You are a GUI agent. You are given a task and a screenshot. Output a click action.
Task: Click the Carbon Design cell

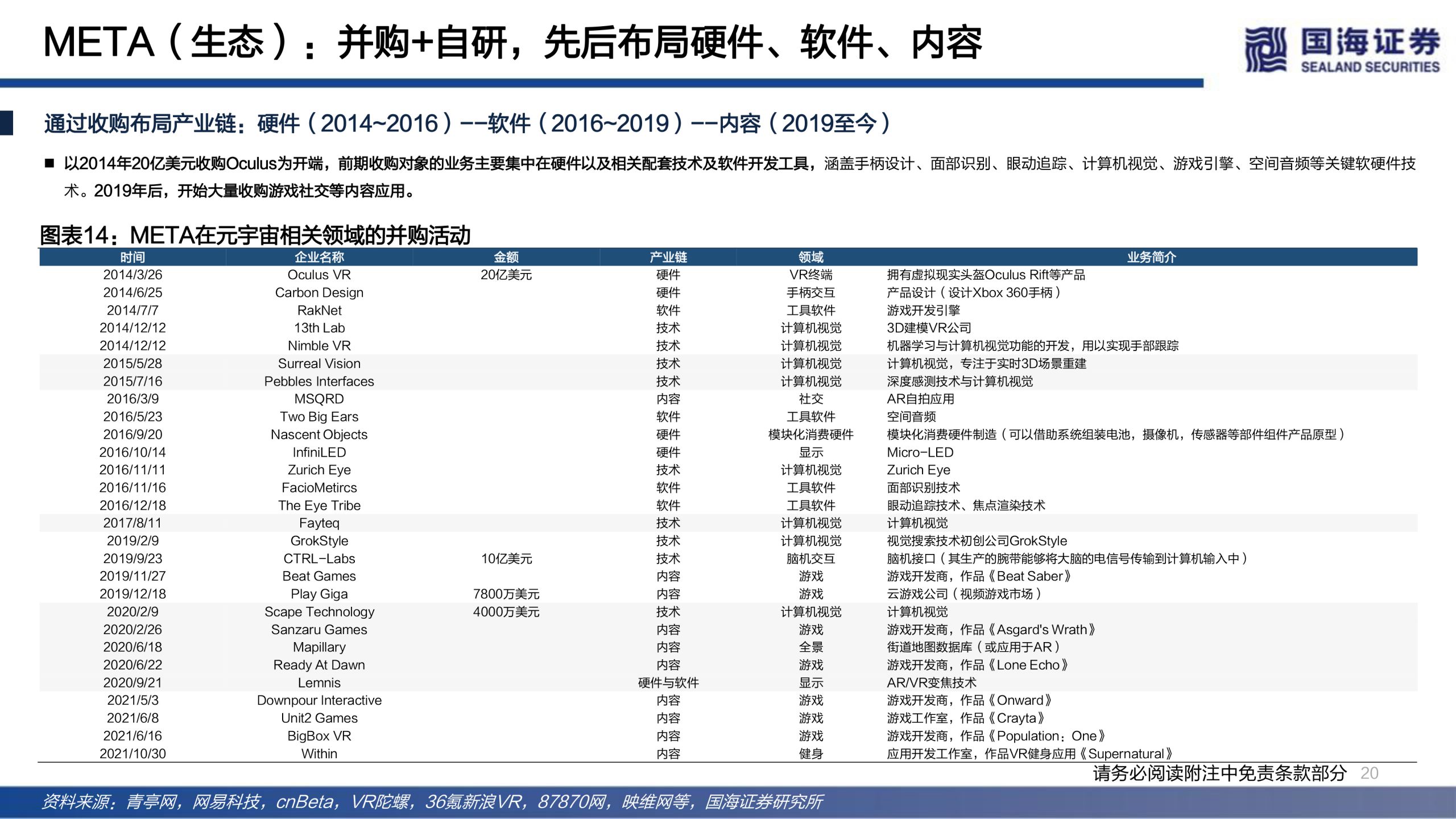point(319,292)
